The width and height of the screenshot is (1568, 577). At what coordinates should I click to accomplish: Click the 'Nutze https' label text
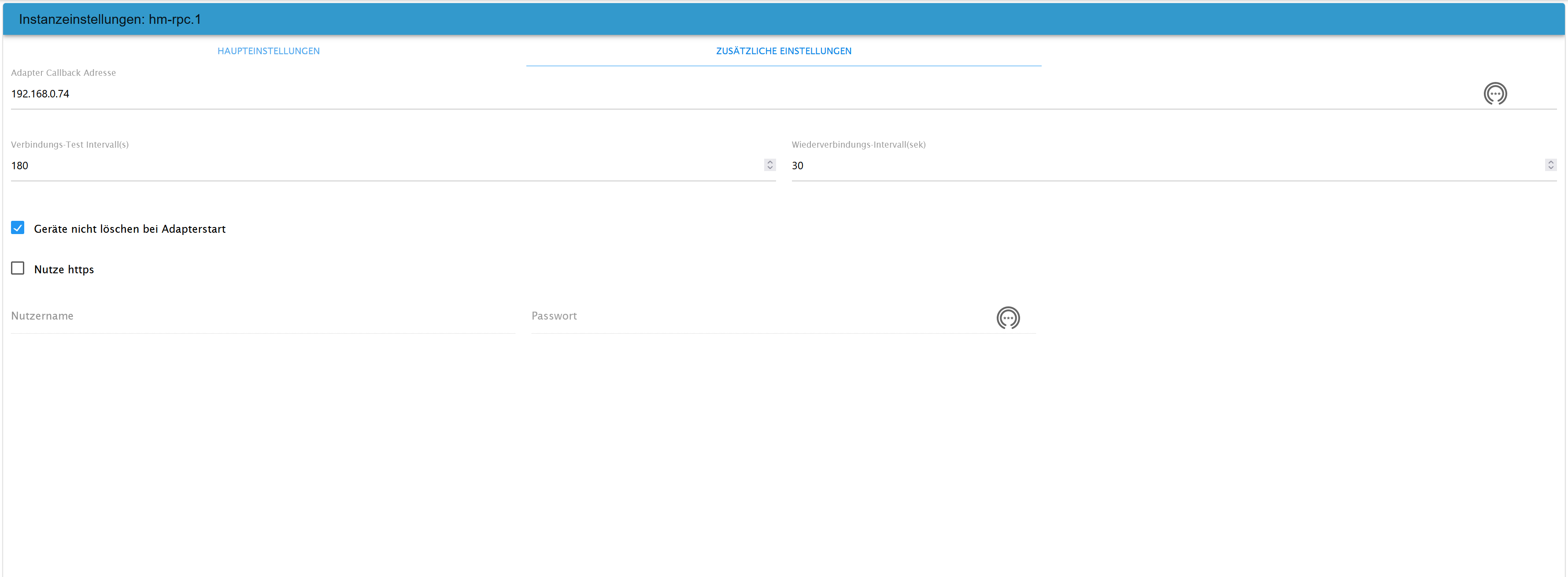(64, 269)
